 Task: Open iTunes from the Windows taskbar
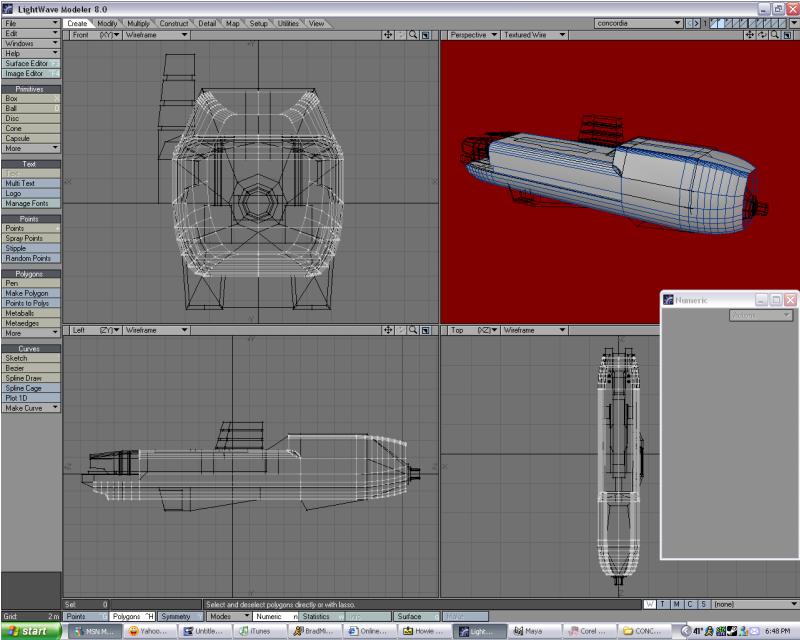[x=256, y=631]
